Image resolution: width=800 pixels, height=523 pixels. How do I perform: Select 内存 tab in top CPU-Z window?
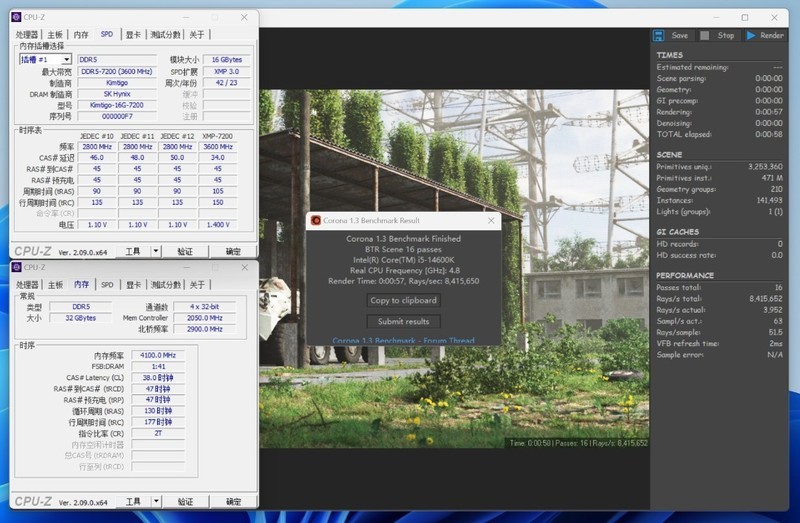[x=81, y=34]
